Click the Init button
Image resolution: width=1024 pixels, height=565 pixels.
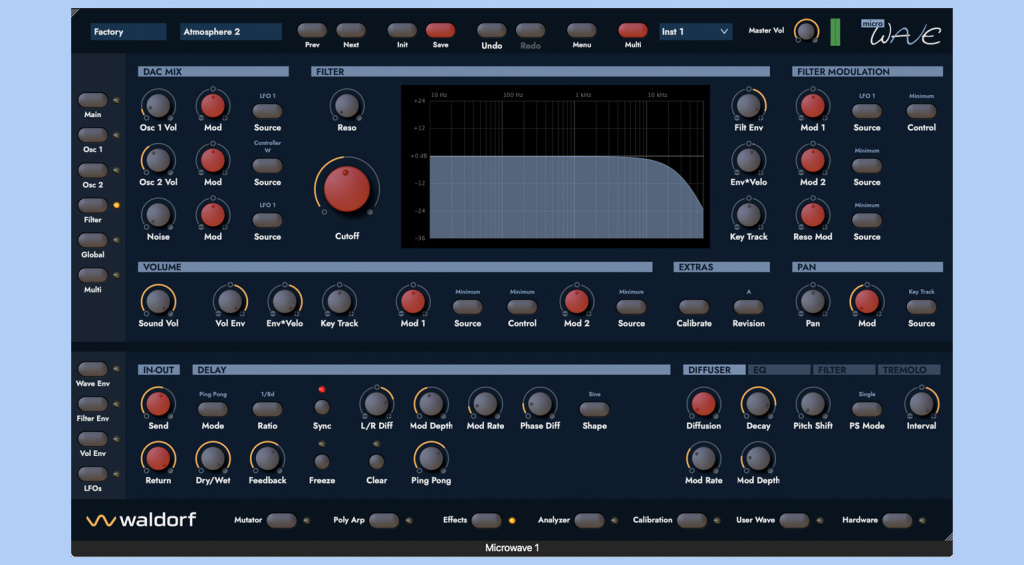(402, 30)
